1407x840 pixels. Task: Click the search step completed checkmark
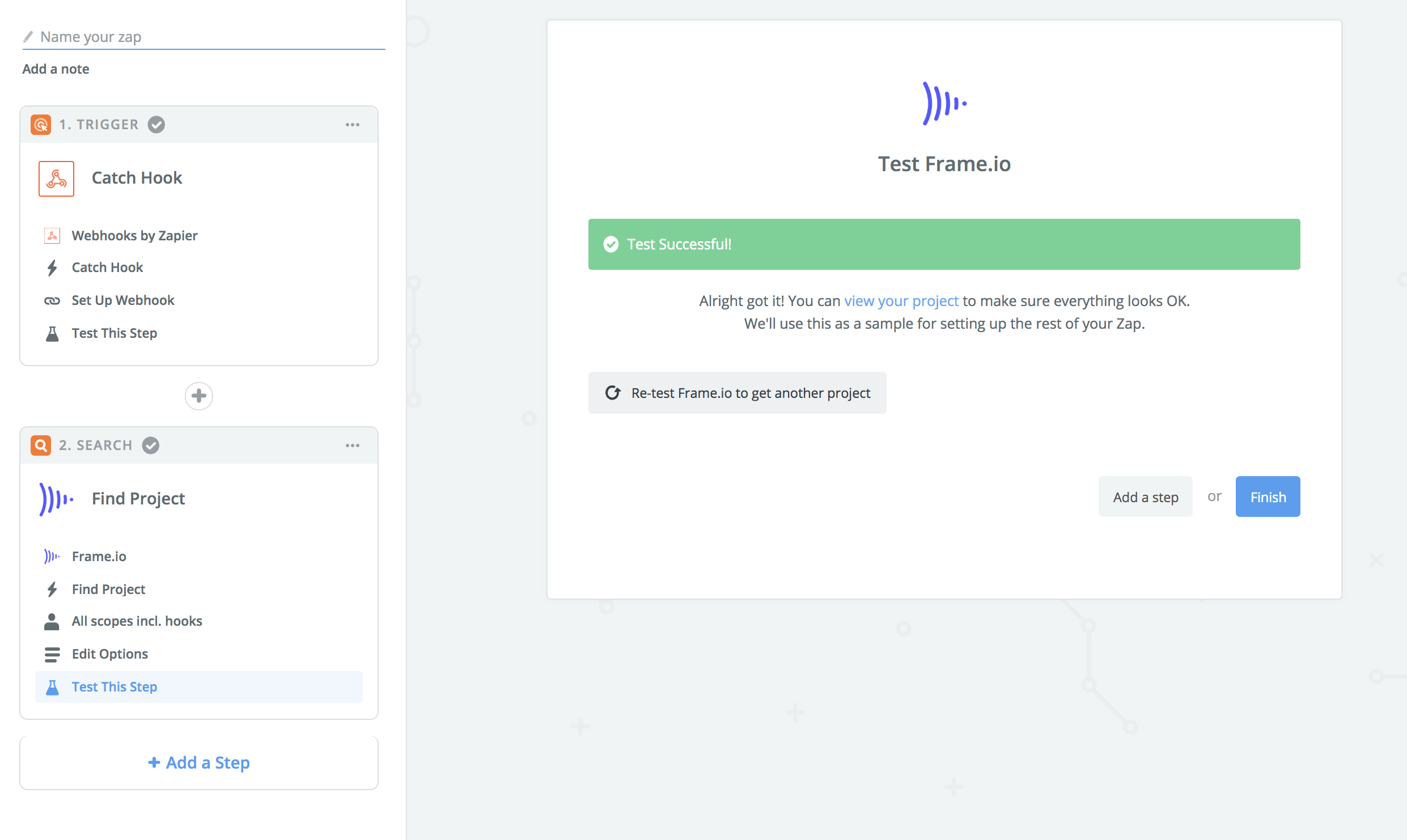click(x=151, y=445)
